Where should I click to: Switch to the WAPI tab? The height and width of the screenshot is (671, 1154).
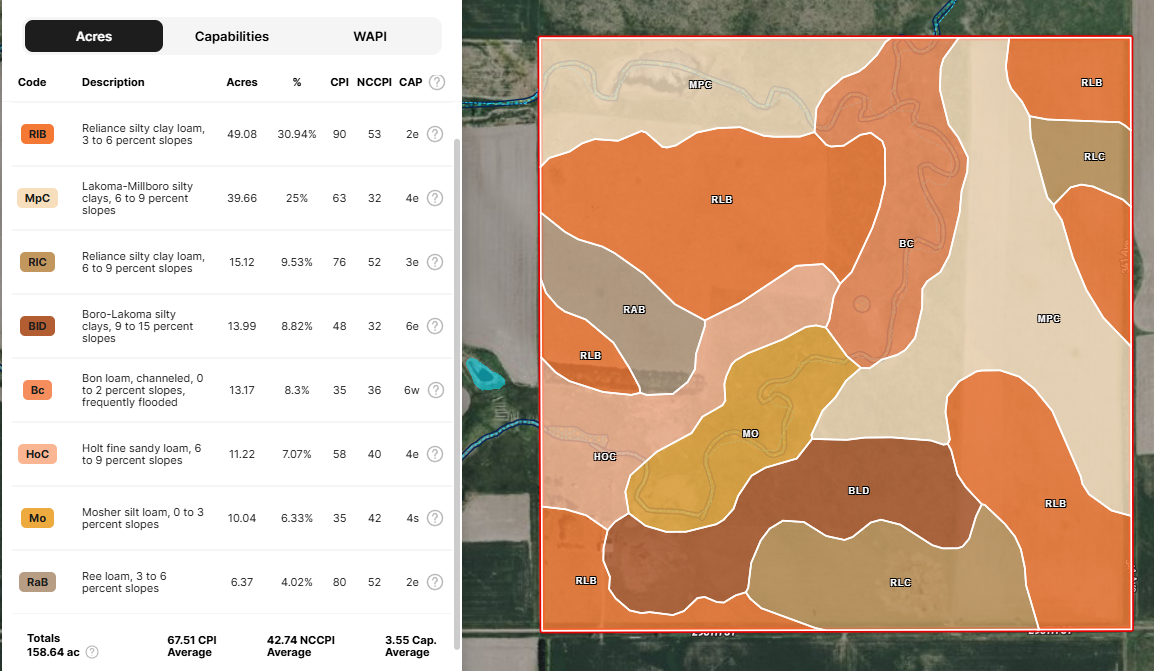coord(370,36)
